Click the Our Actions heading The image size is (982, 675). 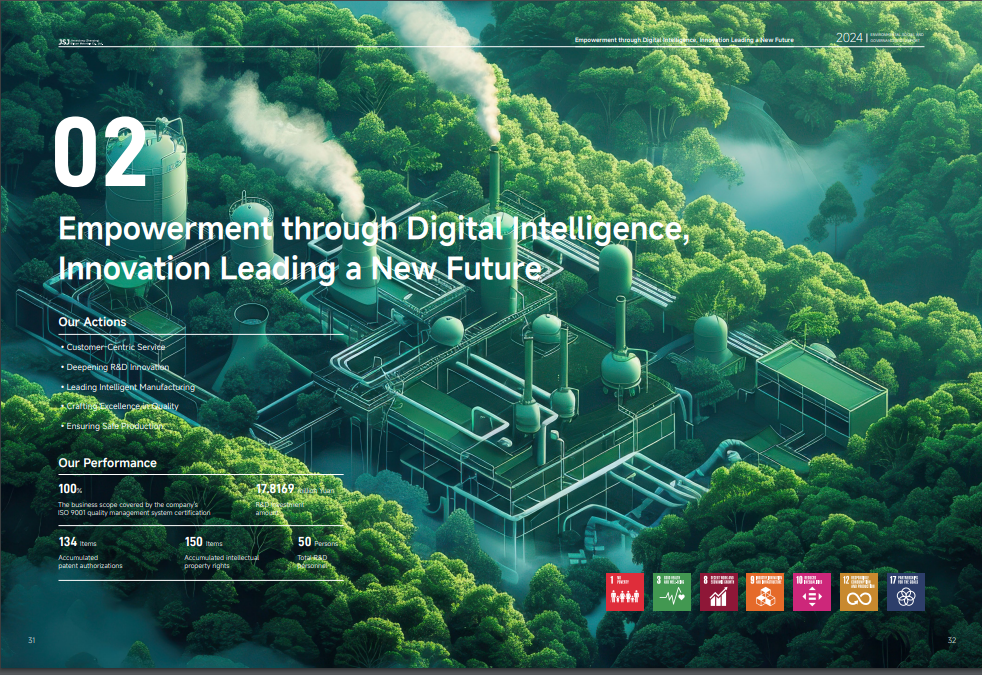tap(92, 322)
